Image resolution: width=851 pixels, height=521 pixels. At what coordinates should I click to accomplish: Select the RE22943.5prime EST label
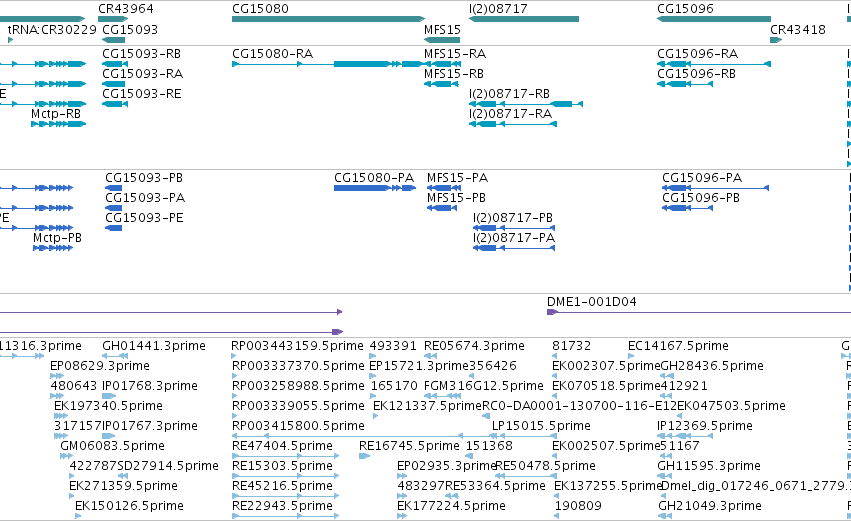coord(282,507)
